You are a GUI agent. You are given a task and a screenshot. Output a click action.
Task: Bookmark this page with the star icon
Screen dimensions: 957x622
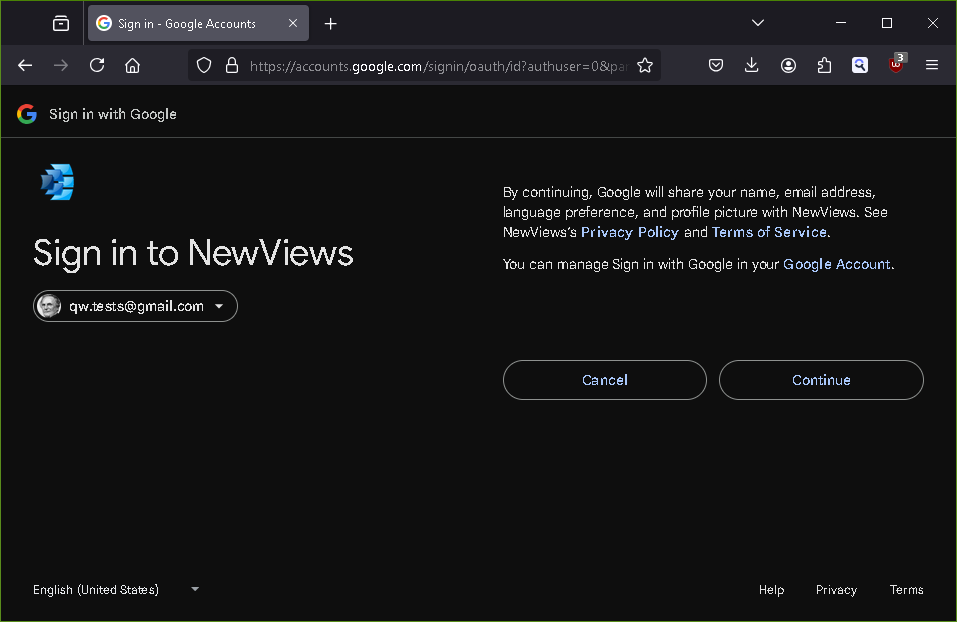point(645,65)
